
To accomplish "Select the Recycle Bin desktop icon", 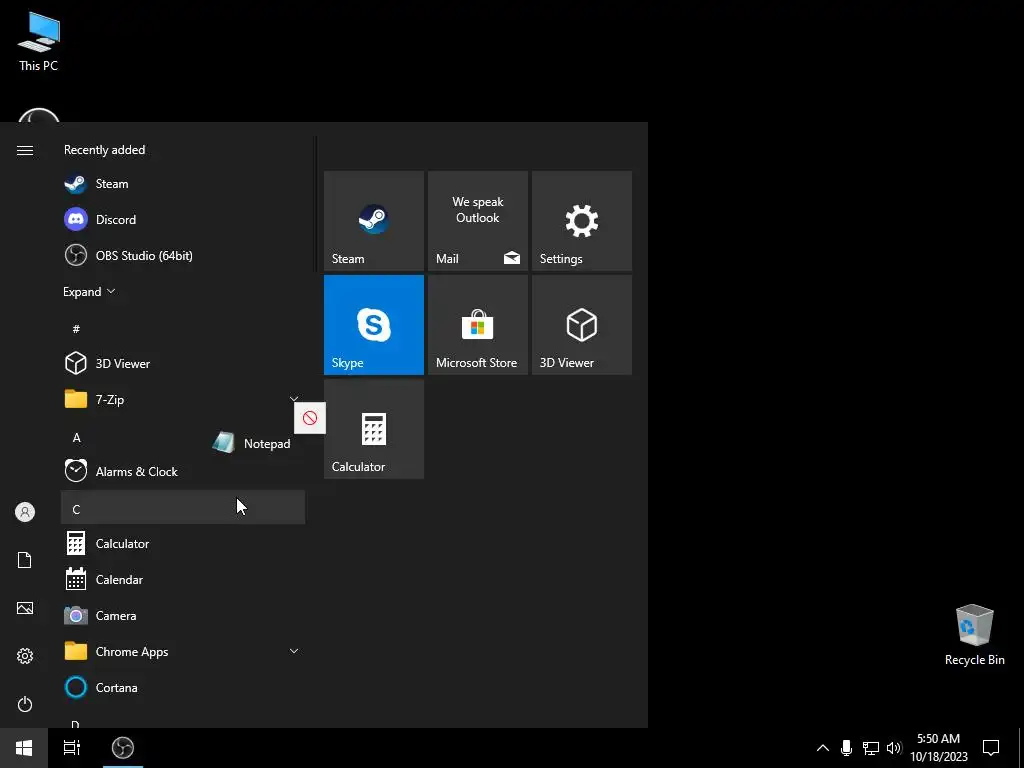I will 974,635.
